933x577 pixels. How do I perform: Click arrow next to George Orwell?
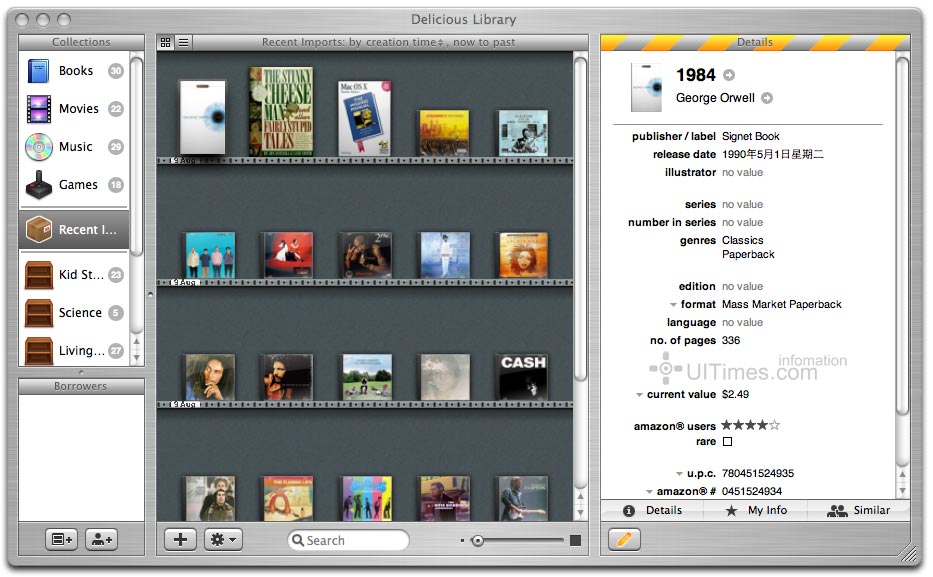pos(767,98)
